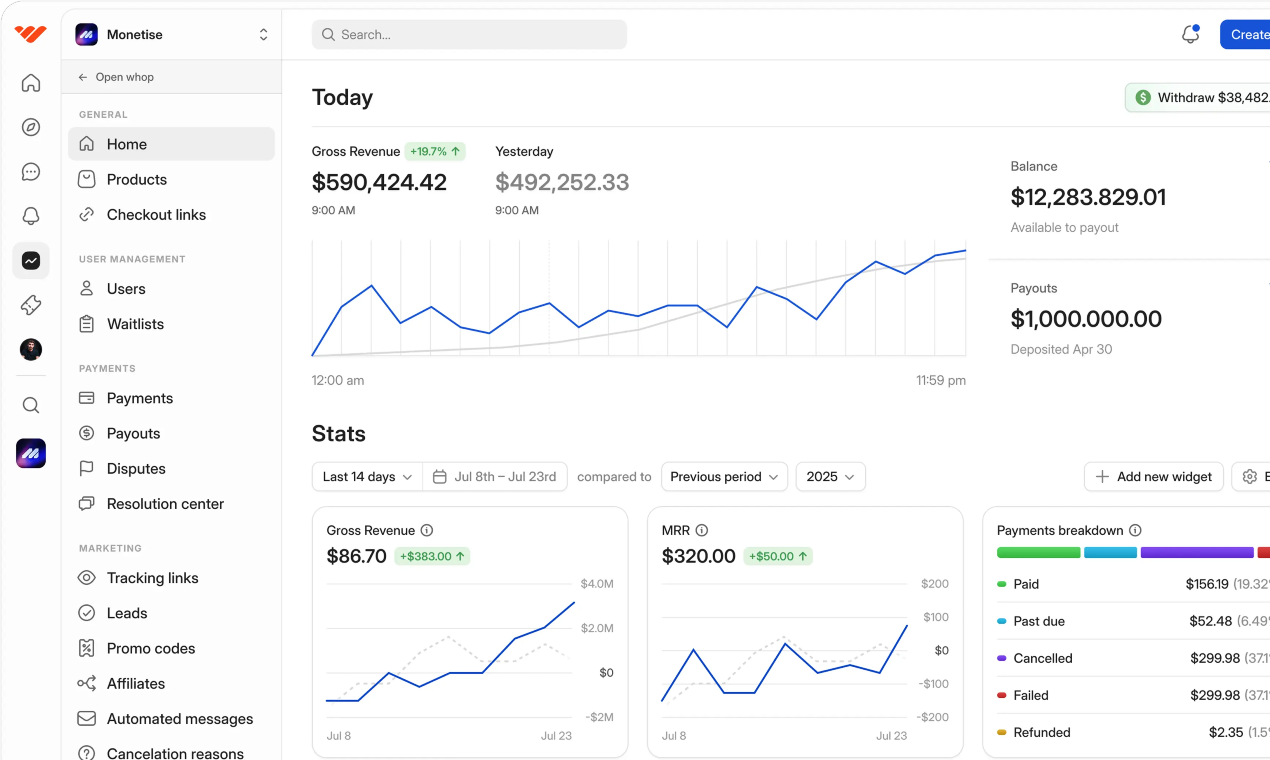Open search from the left rail magnifier

(30, 405)
